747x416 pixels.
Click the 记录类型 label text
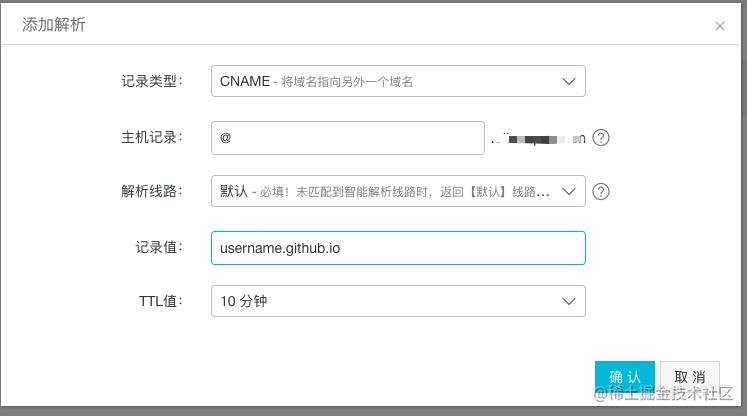[151, 81]
